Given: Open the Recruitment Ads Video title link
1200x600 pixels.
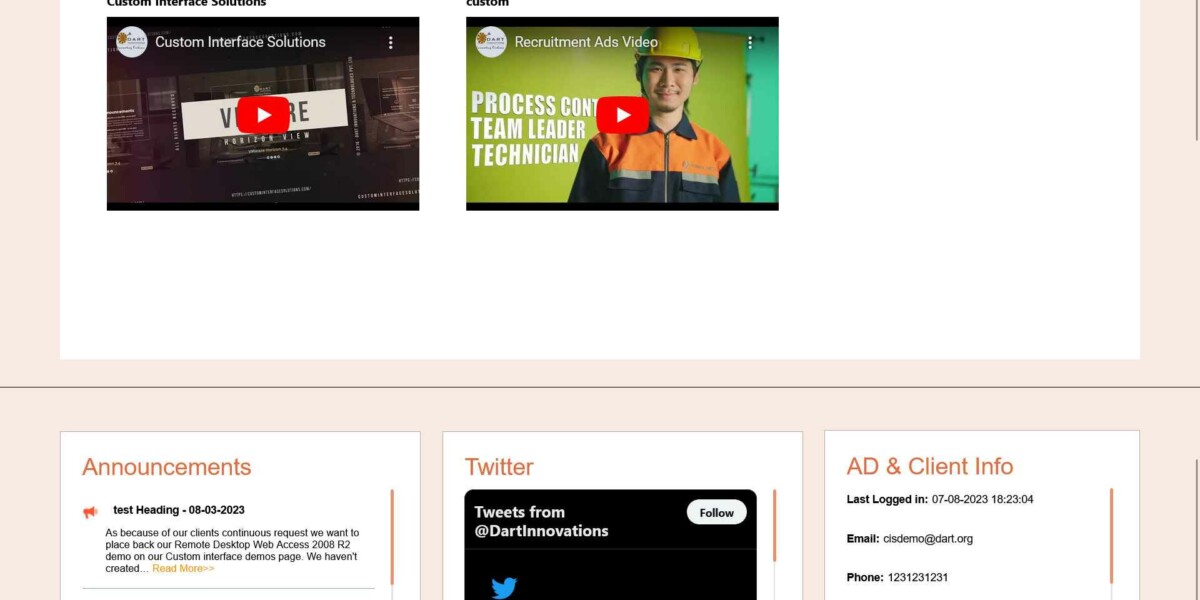Looking at the screenshot, I should point(586,42).
